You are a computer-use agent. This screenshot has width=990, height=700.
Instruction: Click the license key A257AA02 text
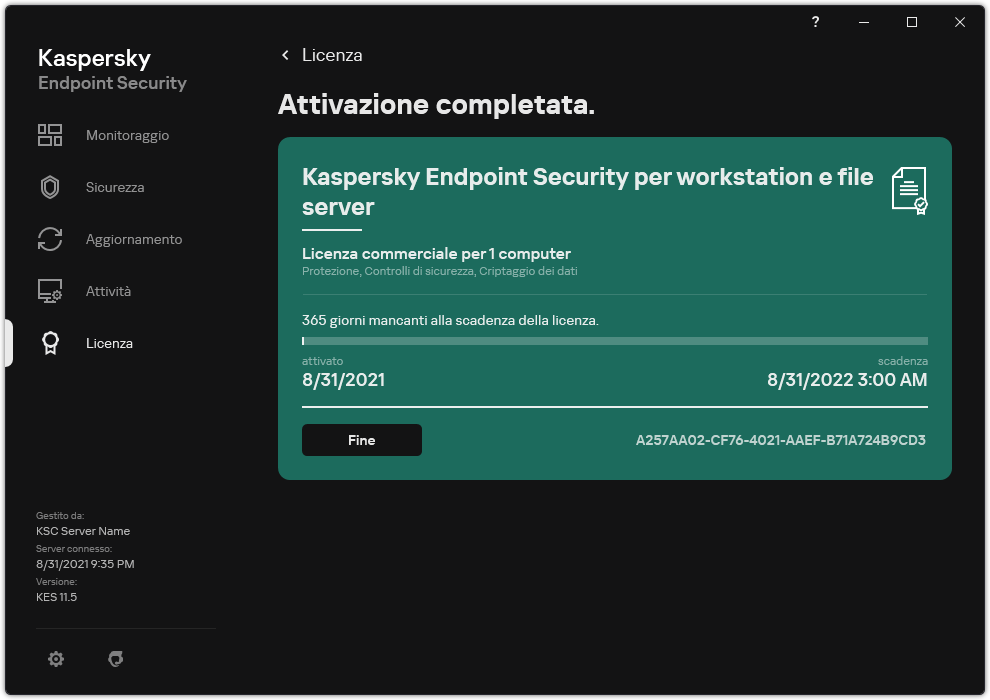point(780,440)
